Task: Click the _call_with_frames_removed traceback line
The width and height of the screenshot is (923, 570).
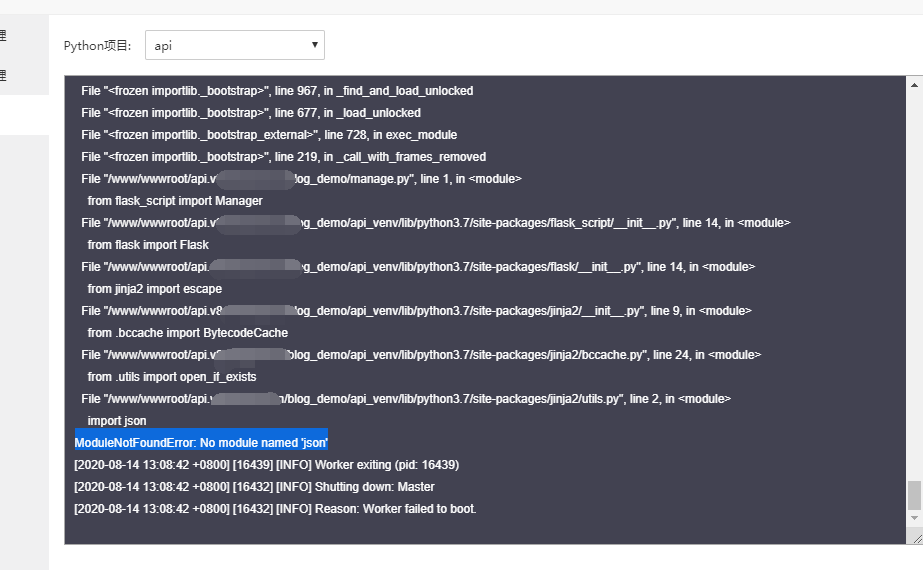Action: tap(284, 157)
